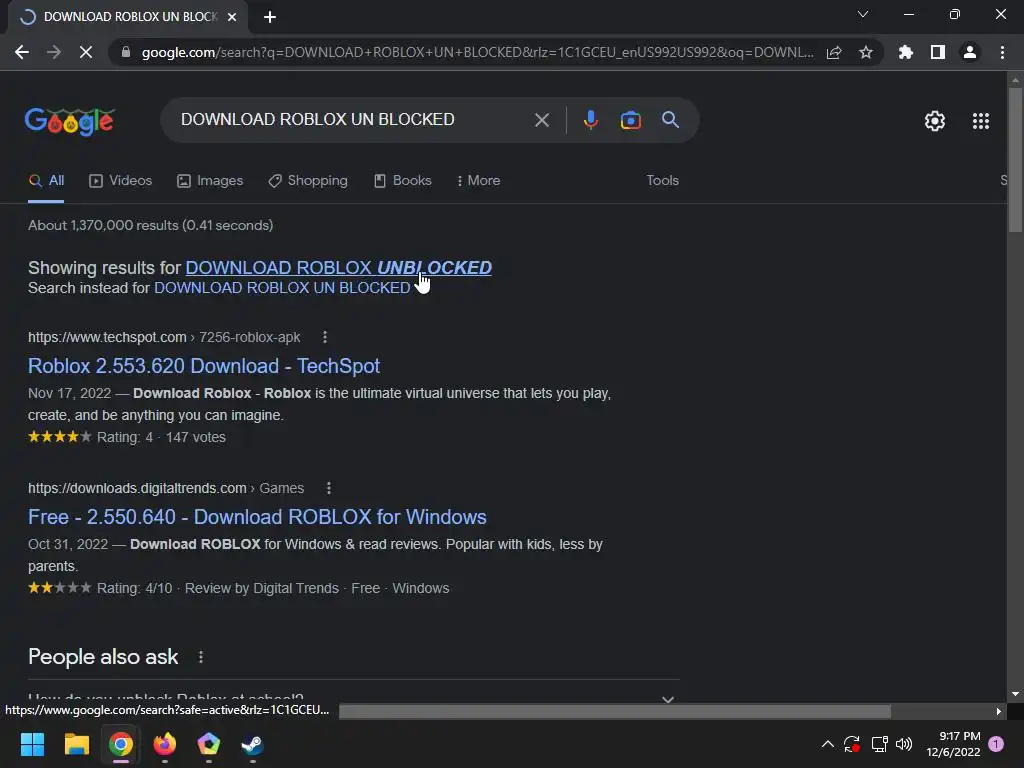The width and height of the screenshot is (1024, 768).
Task: Select the All results tab
Action: [x=46, y=180]
